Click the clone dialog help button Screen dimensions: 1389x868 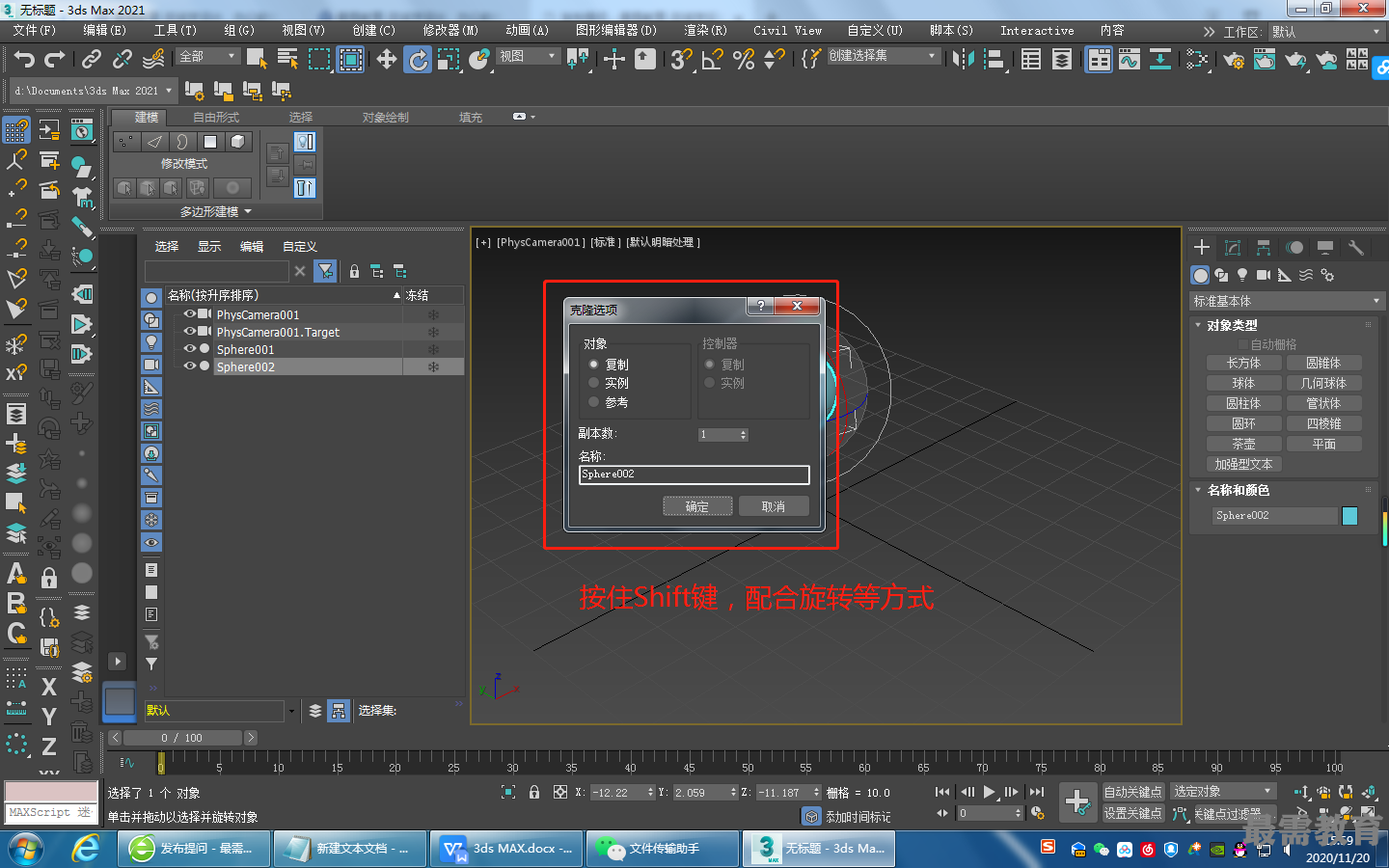(760, 306)
